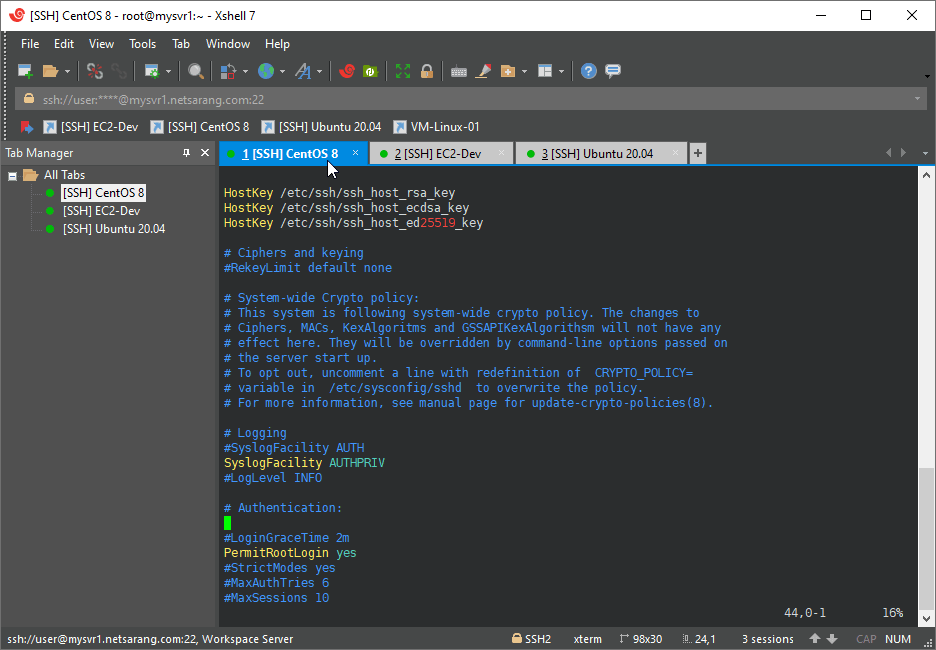Select CentOS 8 in Tab Manager list
Image resolution: width=936 pixels, height=650 pixels.
click(x=103, y=192)
